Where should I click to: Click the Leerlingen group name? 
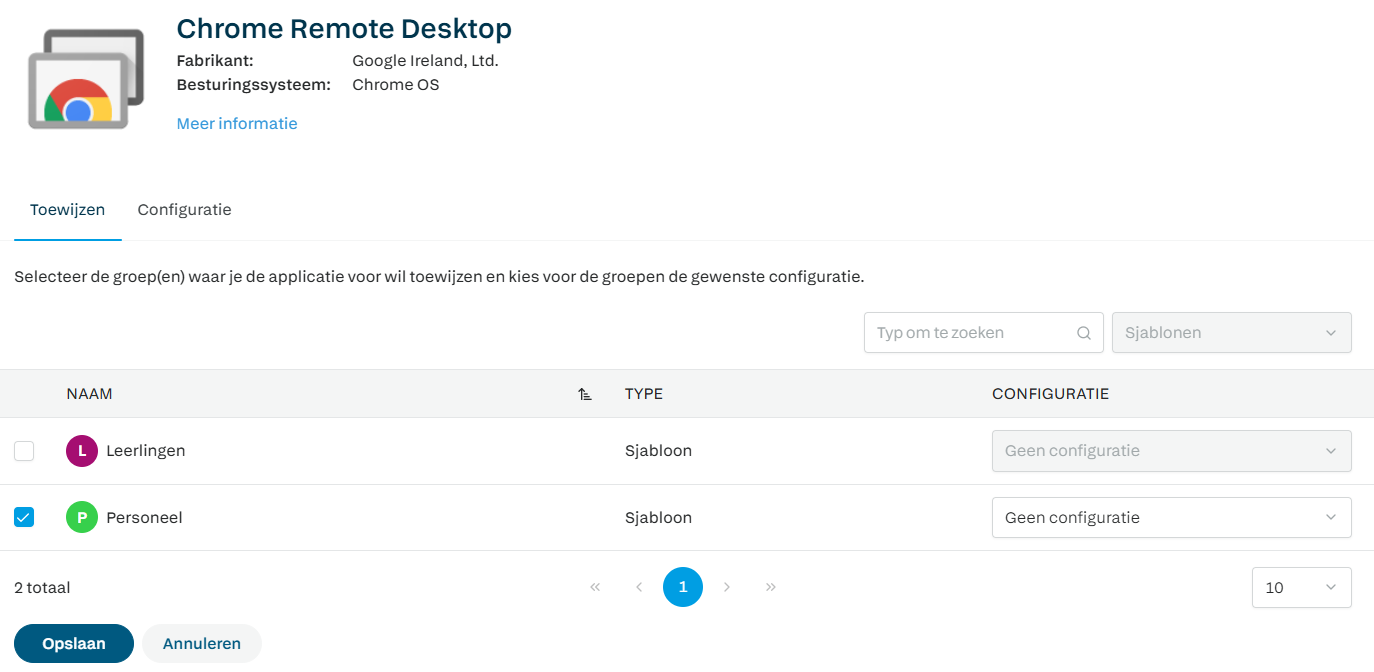pyautogui.click(x=146, y=451)
